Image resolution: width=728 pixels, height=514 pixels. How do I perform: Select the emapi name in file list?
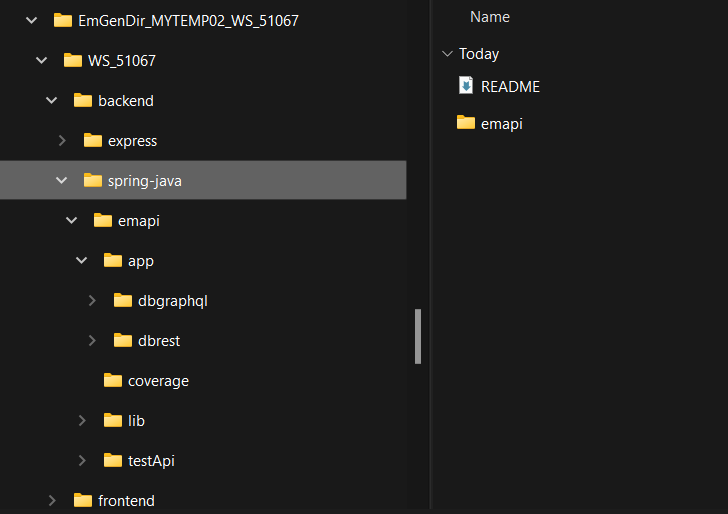(502, 124)
